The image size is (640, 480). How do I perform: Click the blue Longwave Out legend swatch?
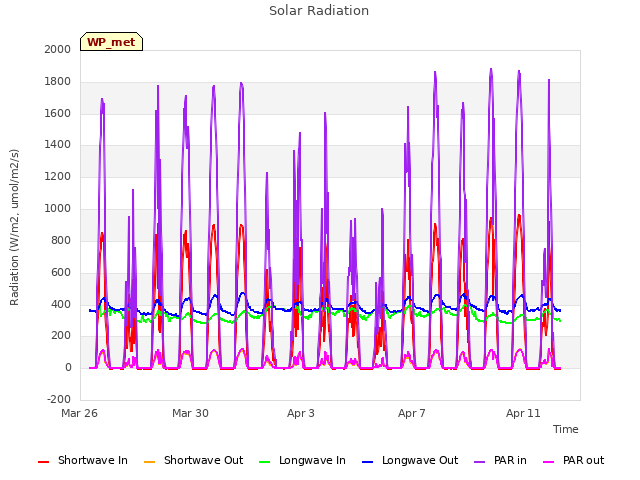click(x=367, y=462)
